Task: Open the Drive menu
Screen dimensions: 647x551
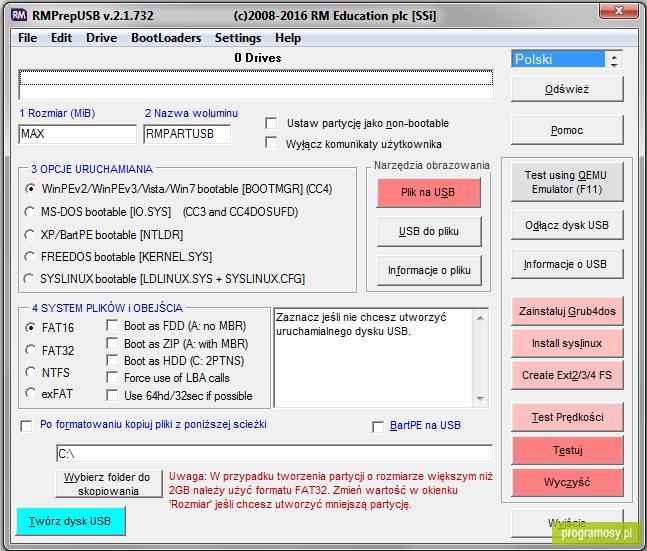Action: (x=102, y=38)
